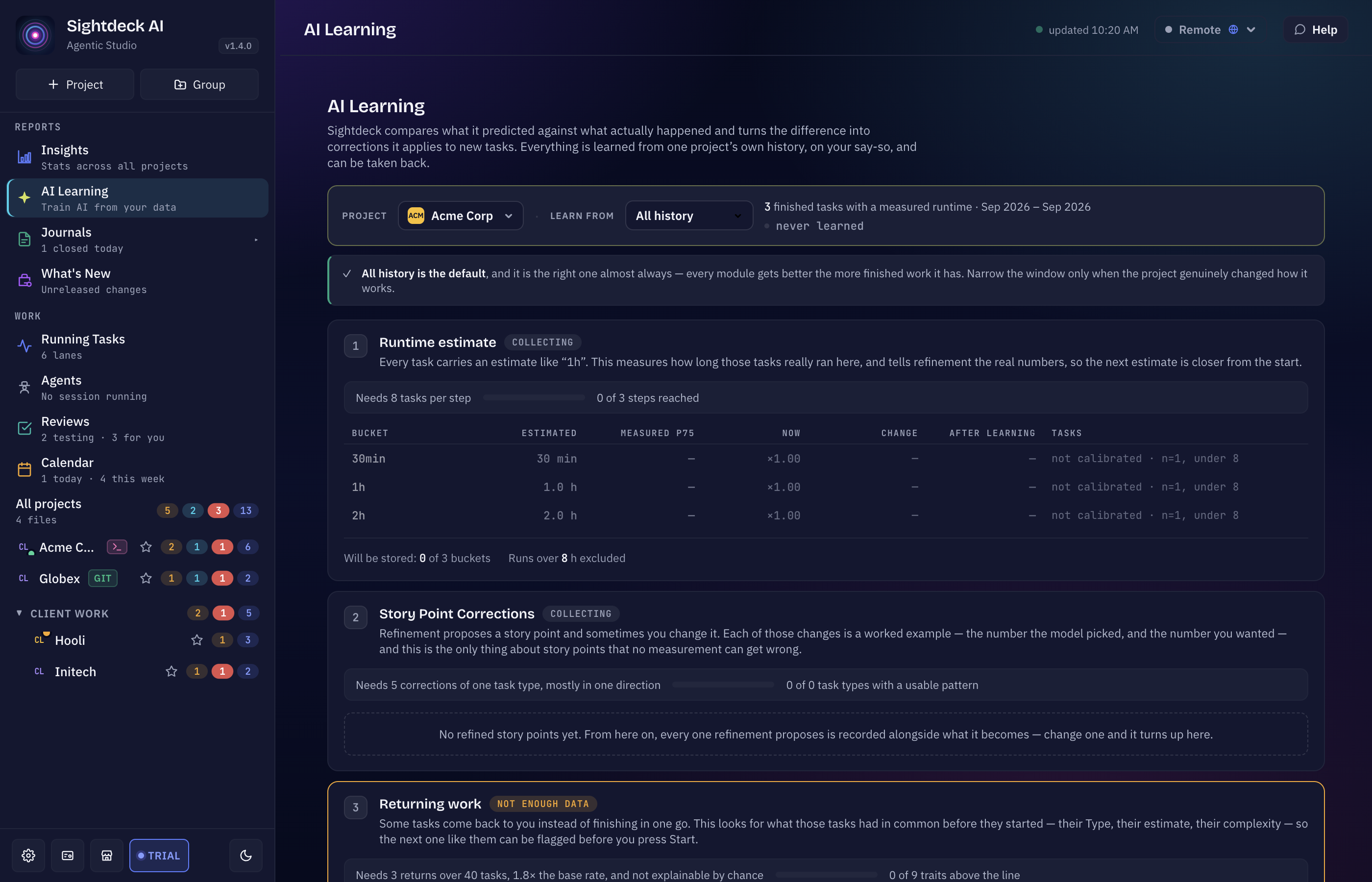Viewport: 1372px width, 882px height.
Task: Collapse the CLIENT WORK group
Action: point(19,613)
